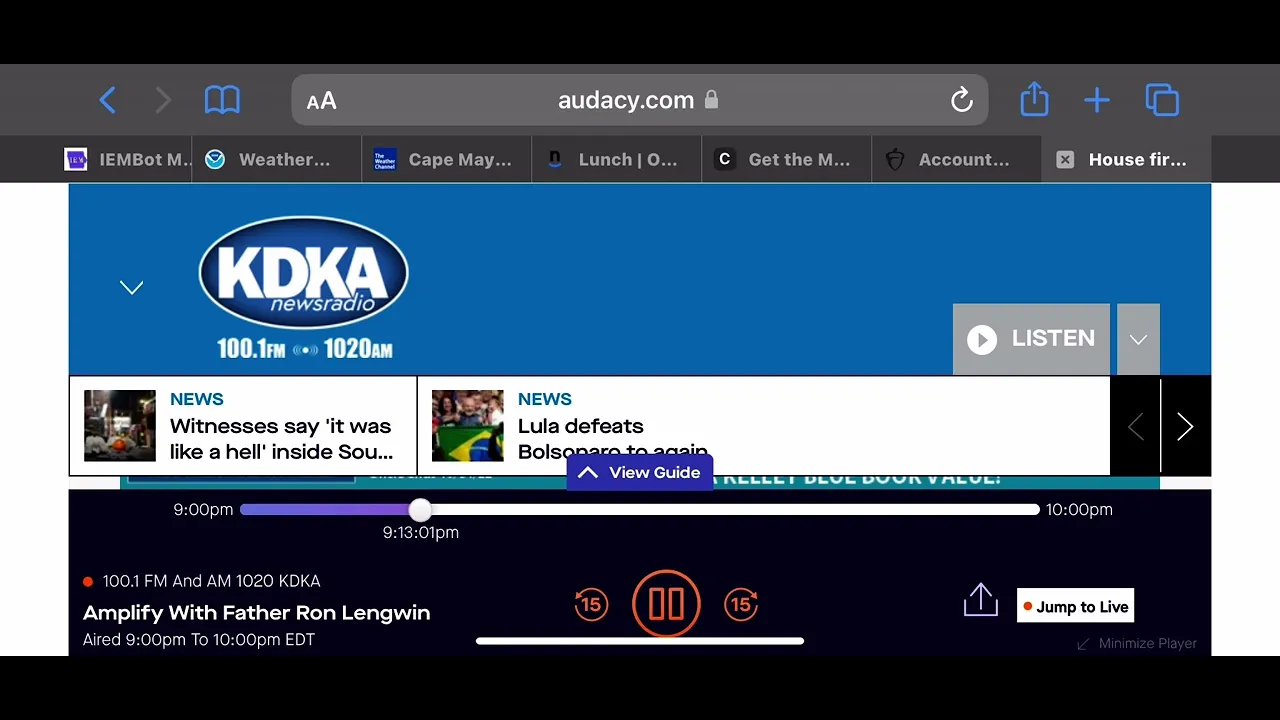Open 'Witnesses say it was like a hell' article
This screenshot has width=1280, height=720.
(281, 439)
